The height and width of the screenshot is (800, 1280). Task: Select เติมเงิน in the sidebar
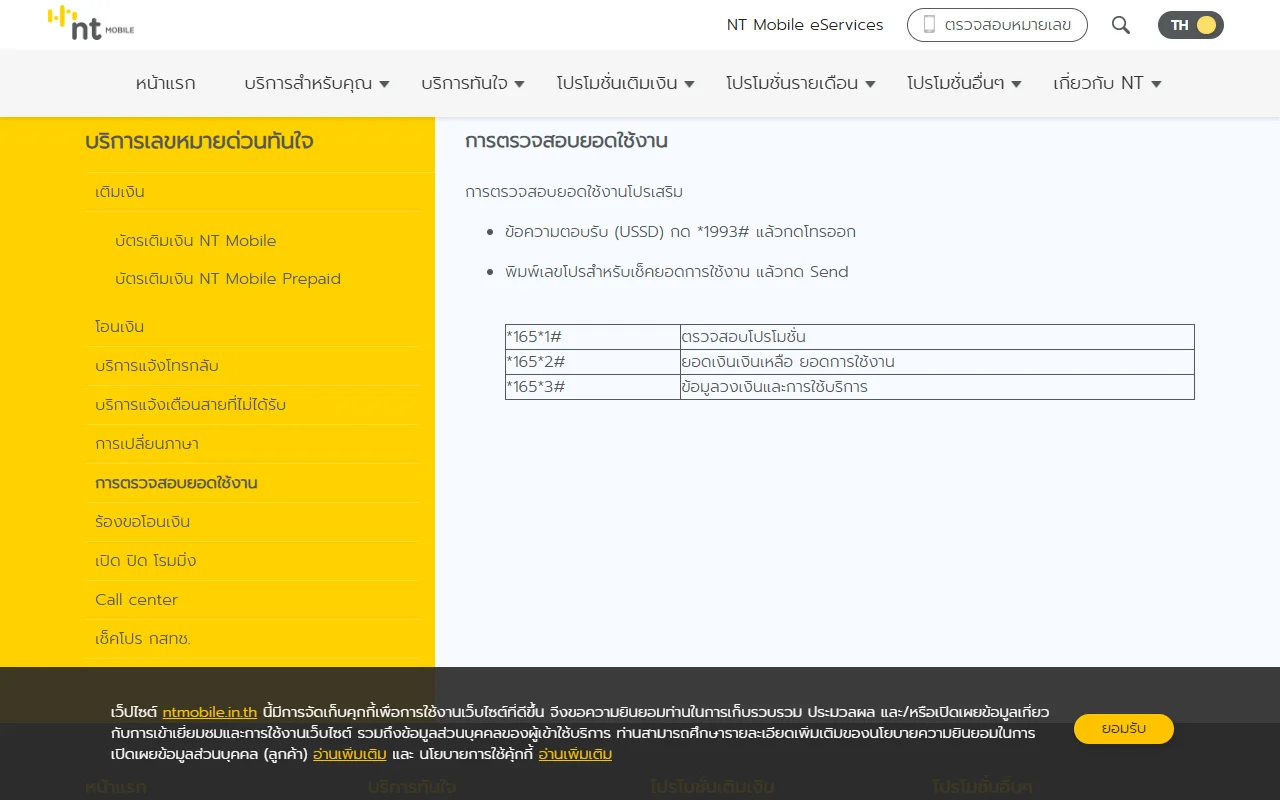[120, 192]
